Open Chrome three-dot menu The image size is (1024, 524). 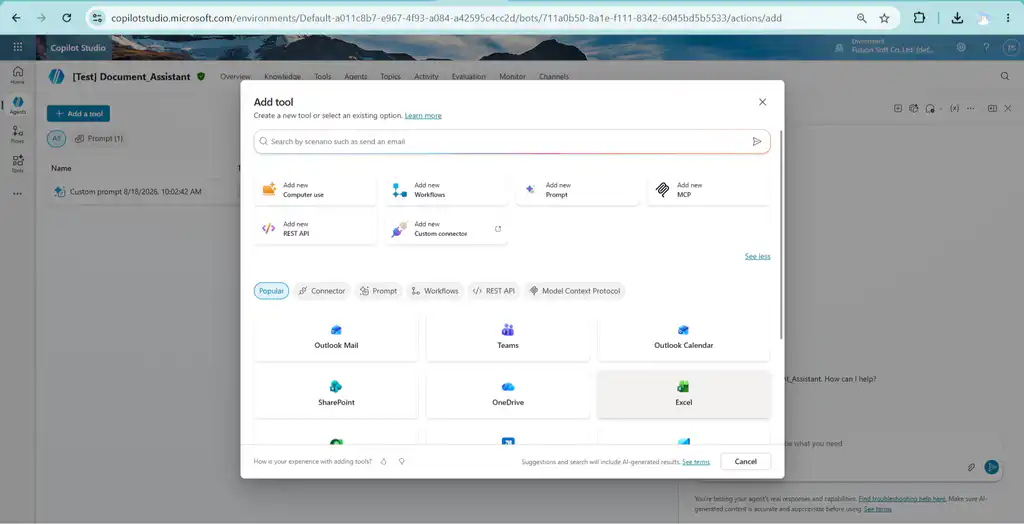pos(1008,18)
